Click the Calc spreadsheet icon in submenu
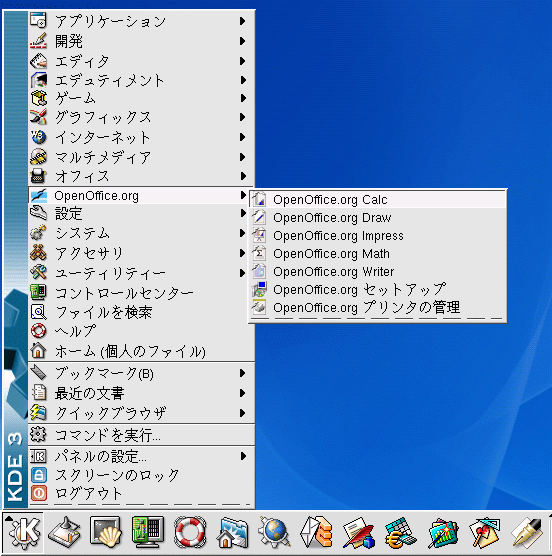 coord(259,199)
